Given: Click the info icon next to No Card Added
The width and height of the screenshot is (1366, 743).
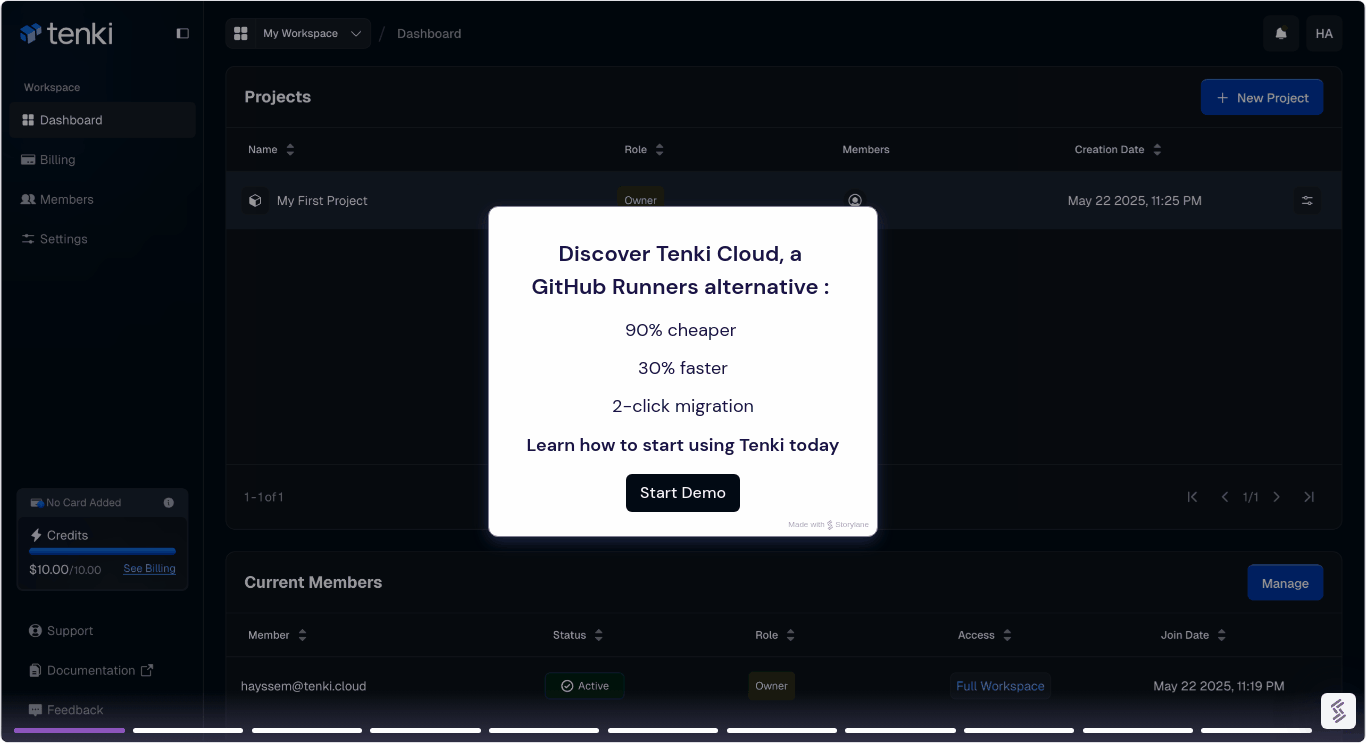Looking at the screenshot, I should (x=168, y=502).
